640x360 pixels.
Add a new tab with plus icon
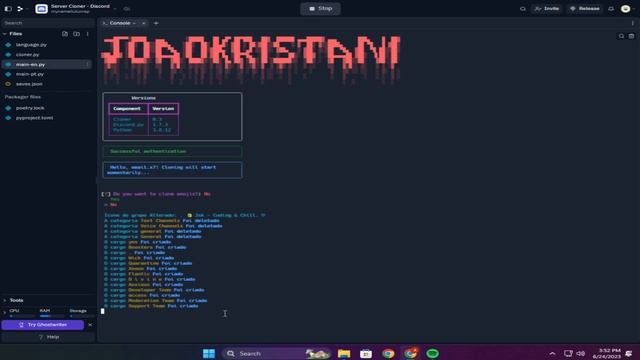(156, 23)
